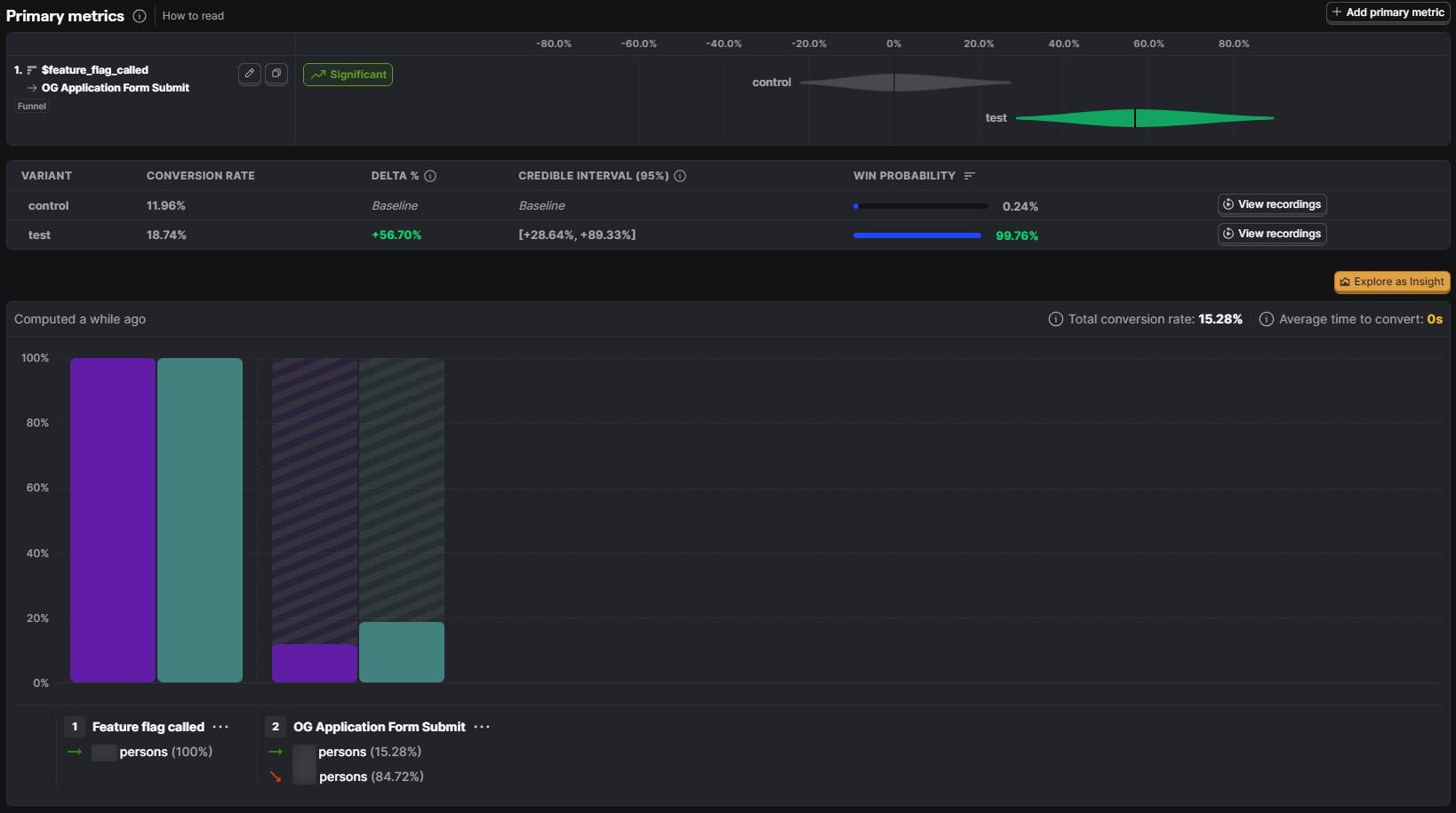This screenshot has height=813, width=1456.
Task: Click the Delta % info icon
Action: 430,176
